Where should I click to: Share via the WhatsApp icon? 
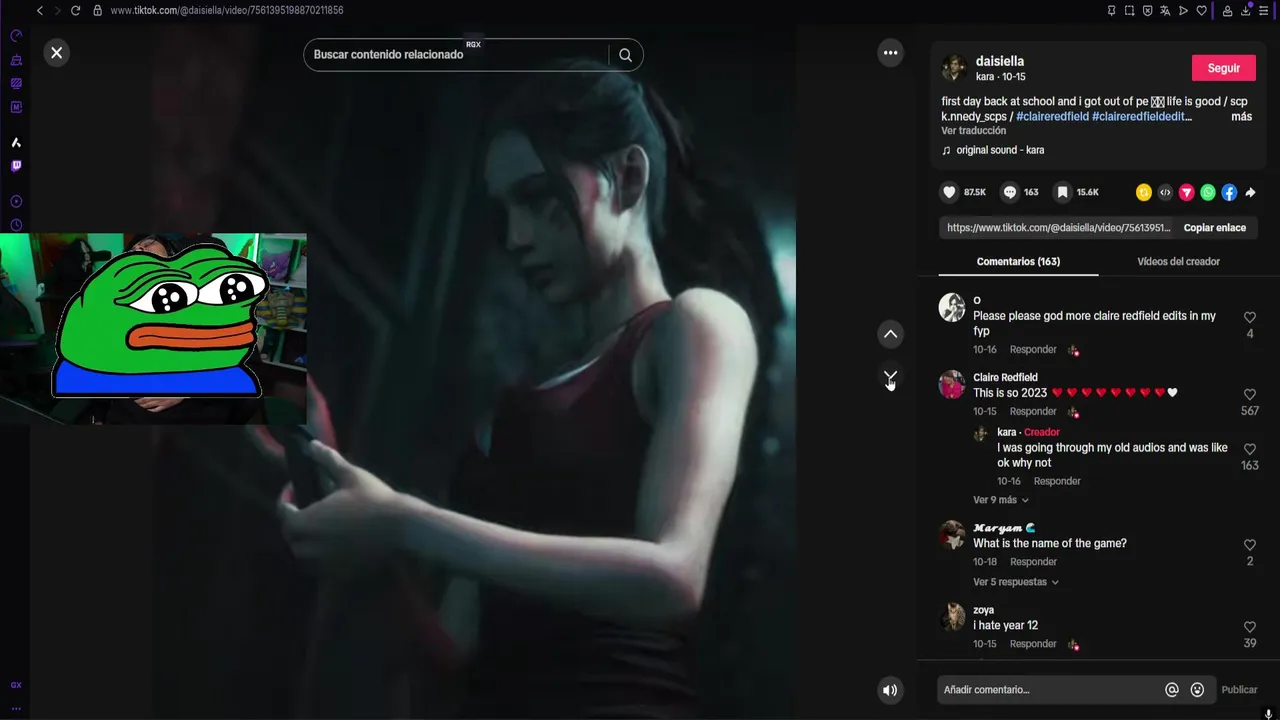1208,192
